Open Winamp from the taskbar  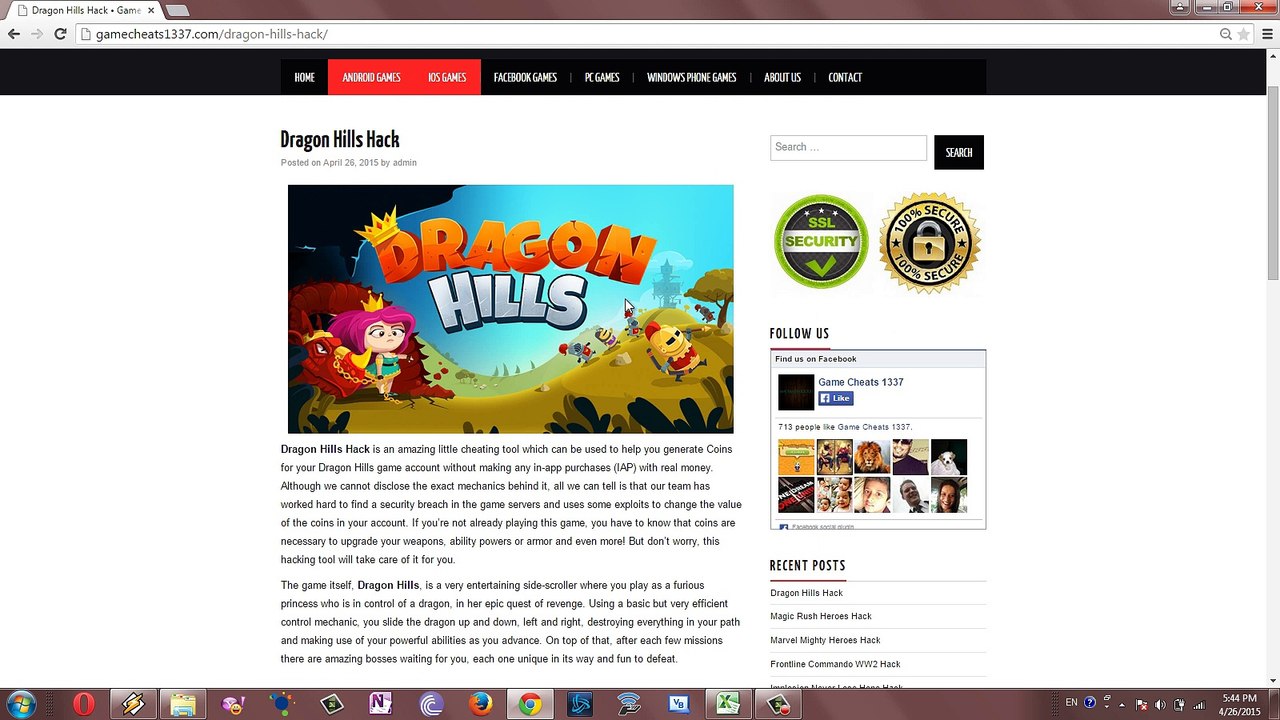tap(133, 705)
